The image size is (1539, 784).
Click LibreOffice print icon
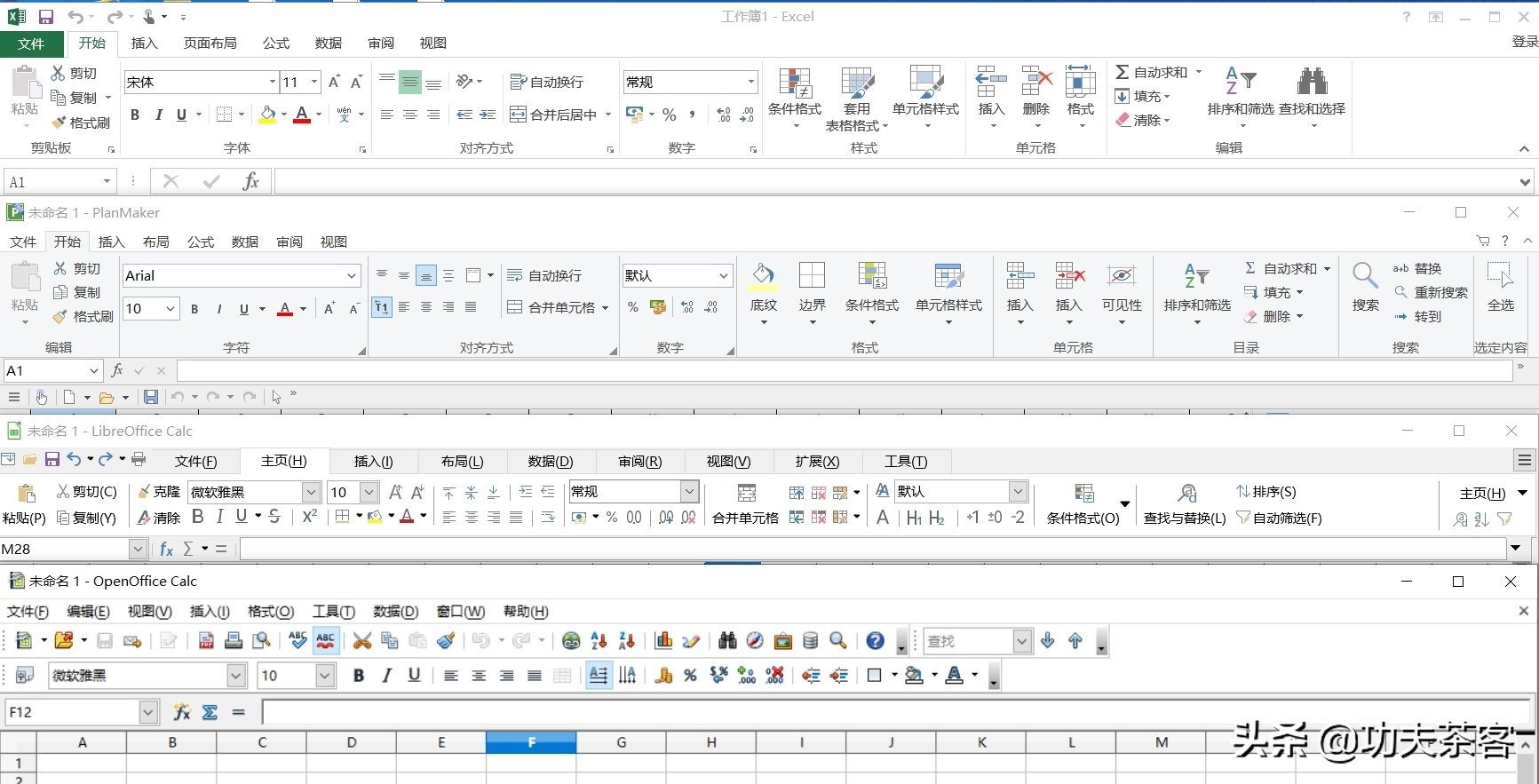[139, 459]
